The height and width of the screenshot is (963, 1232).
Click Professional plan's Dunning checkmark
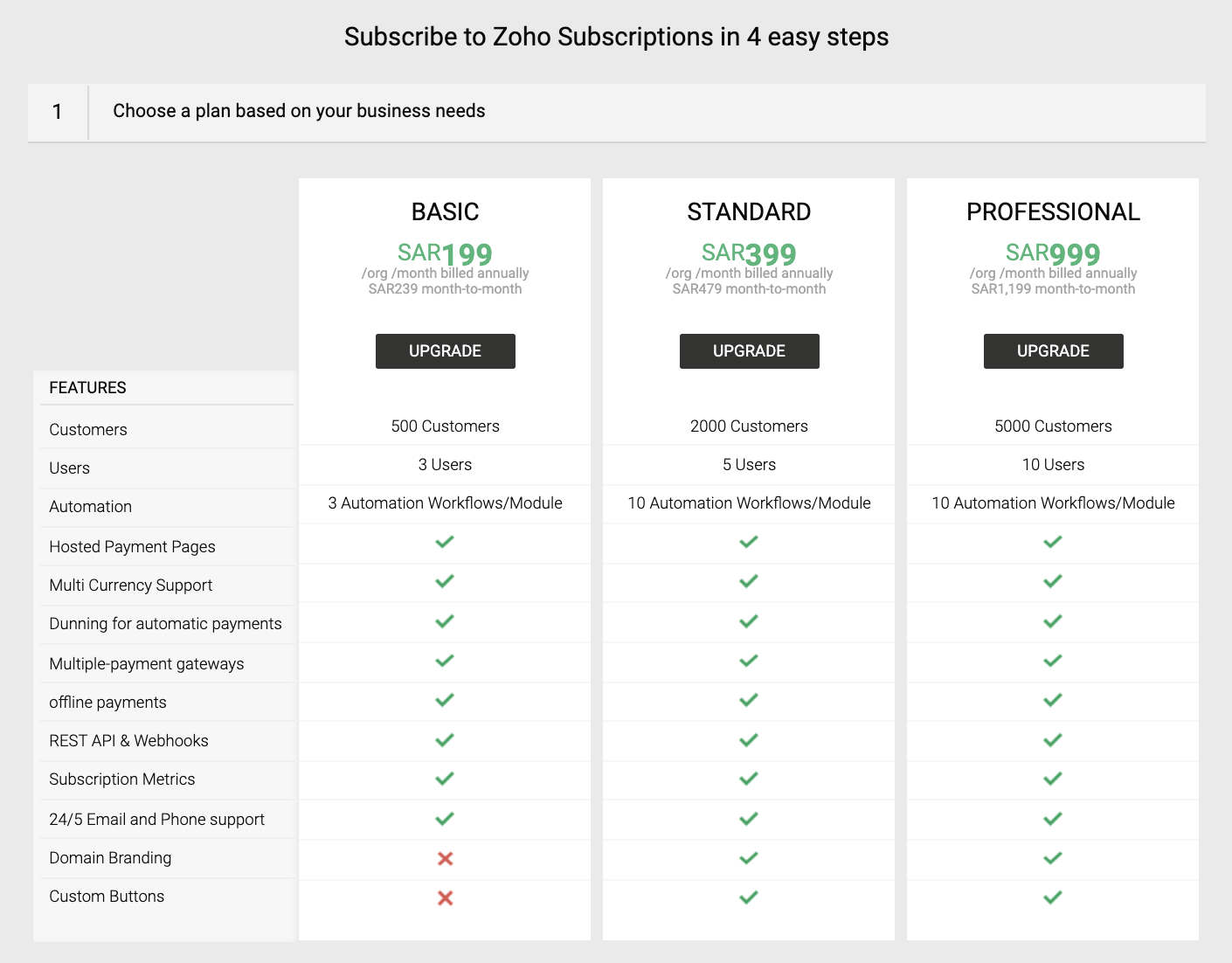(x=1053, y=621)
